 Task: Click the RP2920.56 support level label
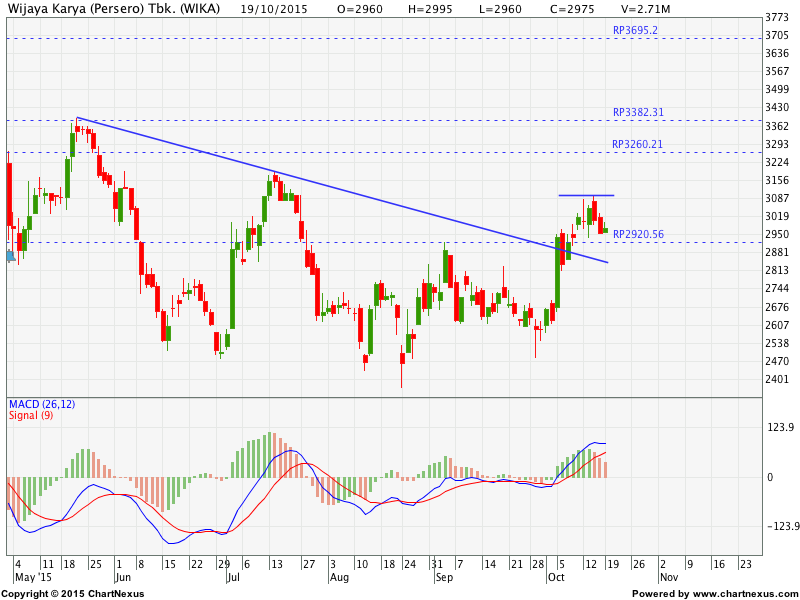click(640, 234)
